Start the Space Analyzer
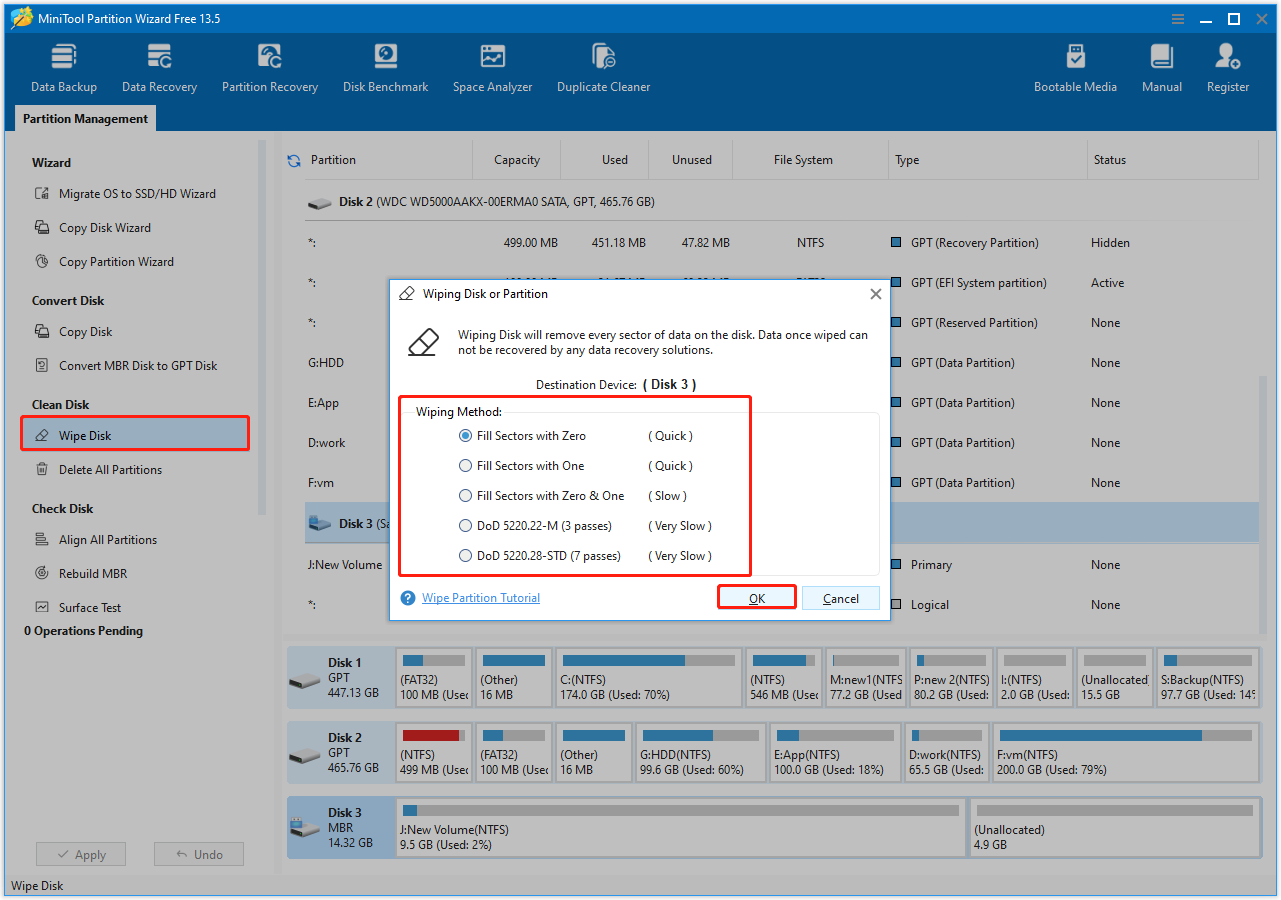 pyautogui.click(x=492, y=65)
